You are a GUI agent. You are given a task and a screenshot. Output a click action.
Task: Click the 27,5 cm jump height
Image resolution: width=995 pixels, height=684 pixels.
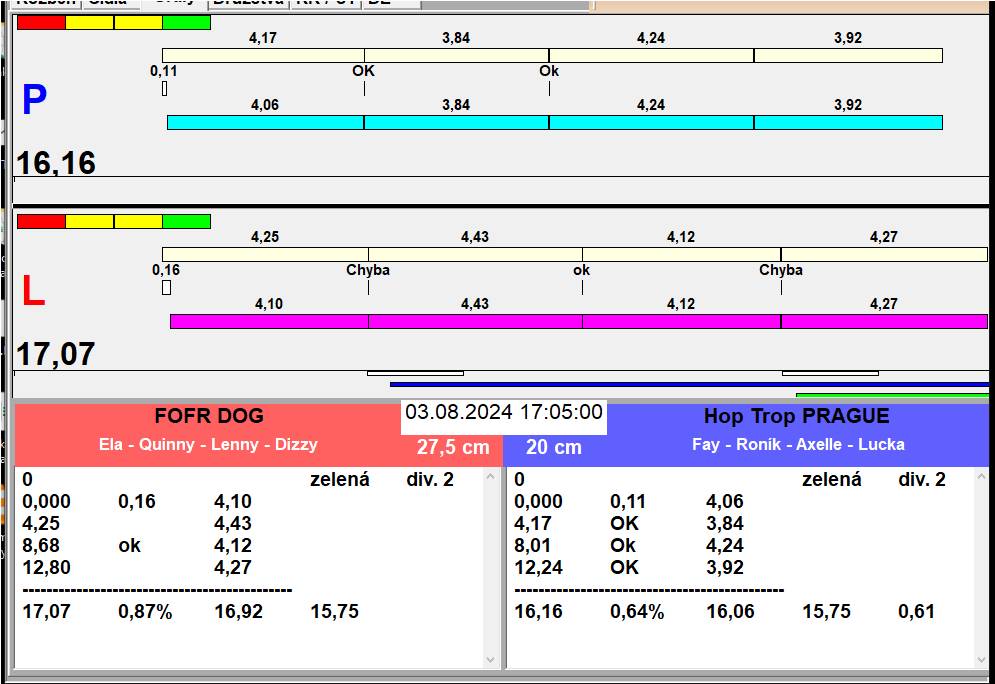click(x=453, y=447)
